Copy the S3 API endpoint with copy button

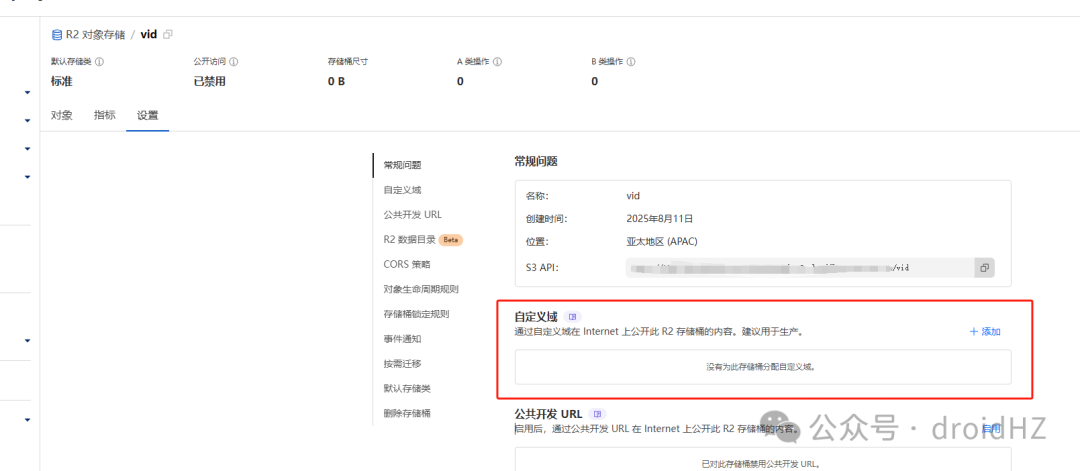coord(984,268)
